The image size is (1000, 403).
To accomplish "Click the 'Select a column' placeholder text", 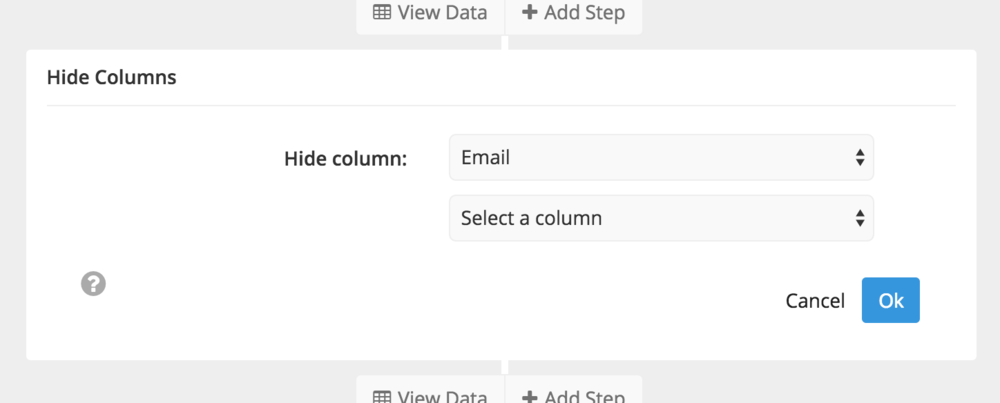I will click(x=531, y=218).
